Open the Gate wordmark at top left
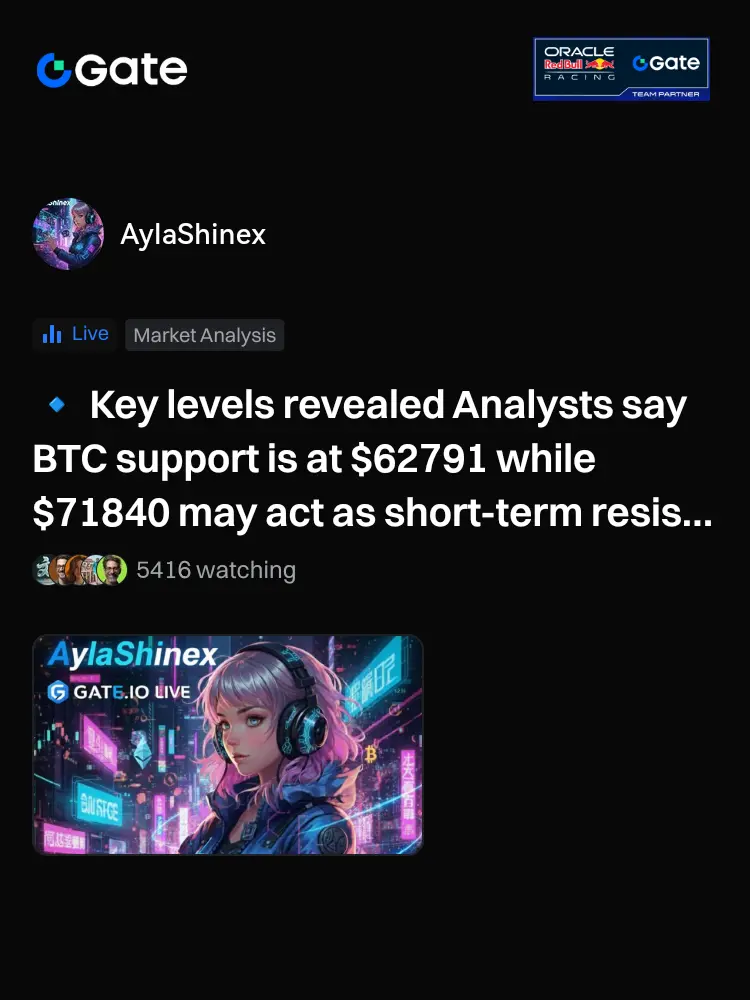750x1000 pixels. point(112,70)
